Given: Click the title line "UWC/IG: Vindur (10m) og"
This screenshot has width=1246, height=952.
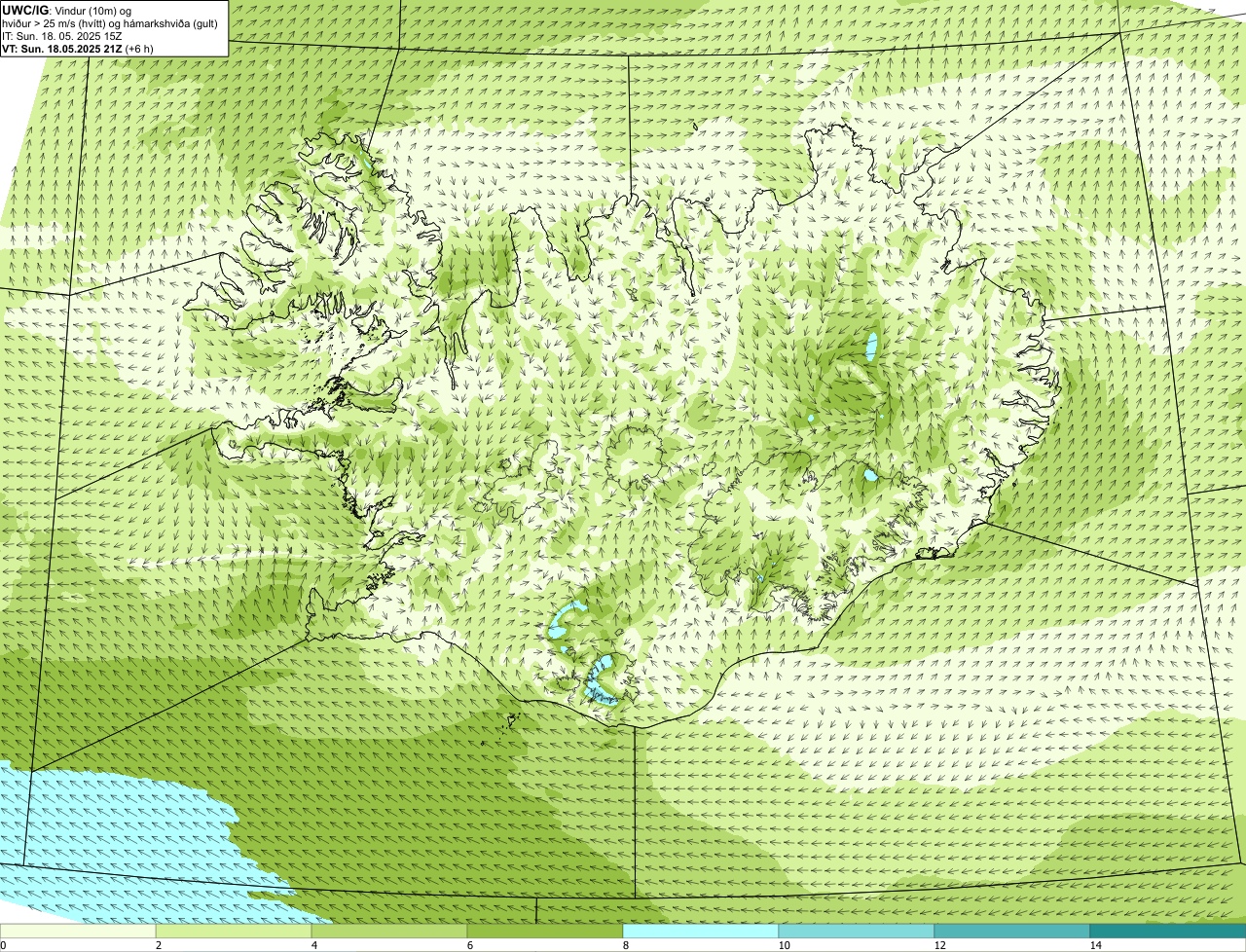Looking at the screenshot, I should [x=67, y=10].
